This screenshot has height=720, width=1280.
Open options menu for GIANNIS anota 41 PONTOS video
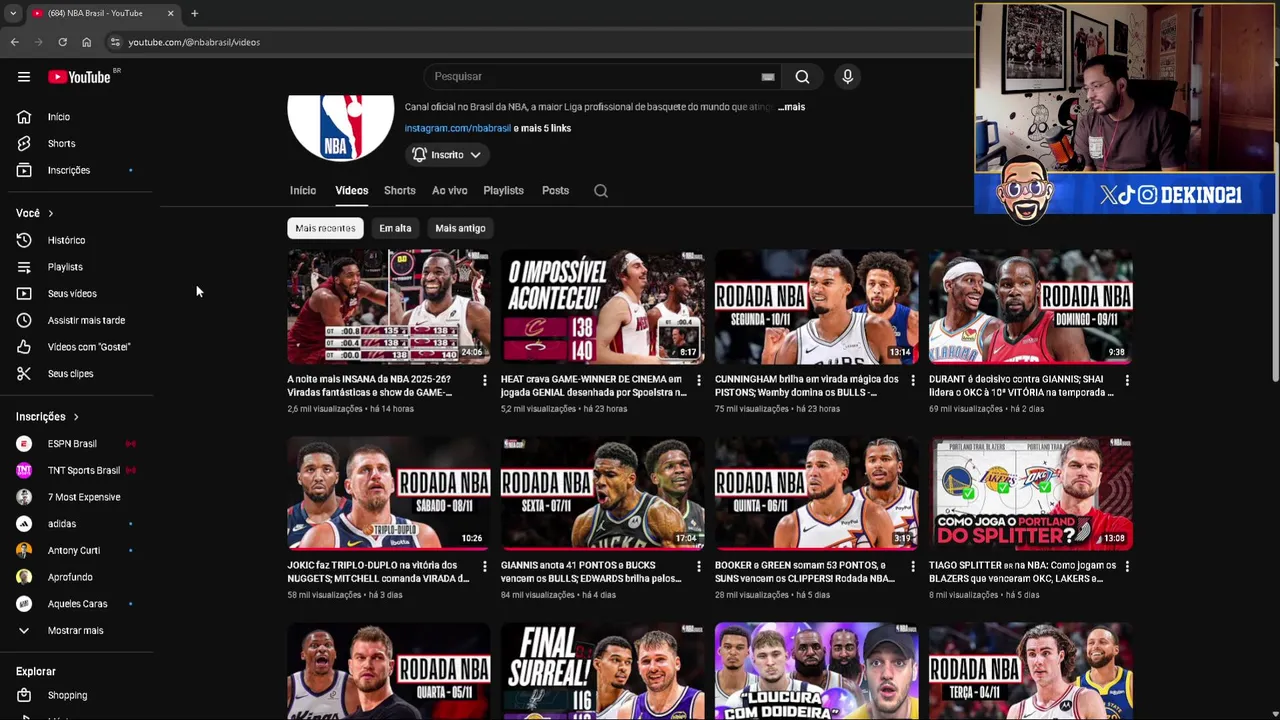[699, 567]
